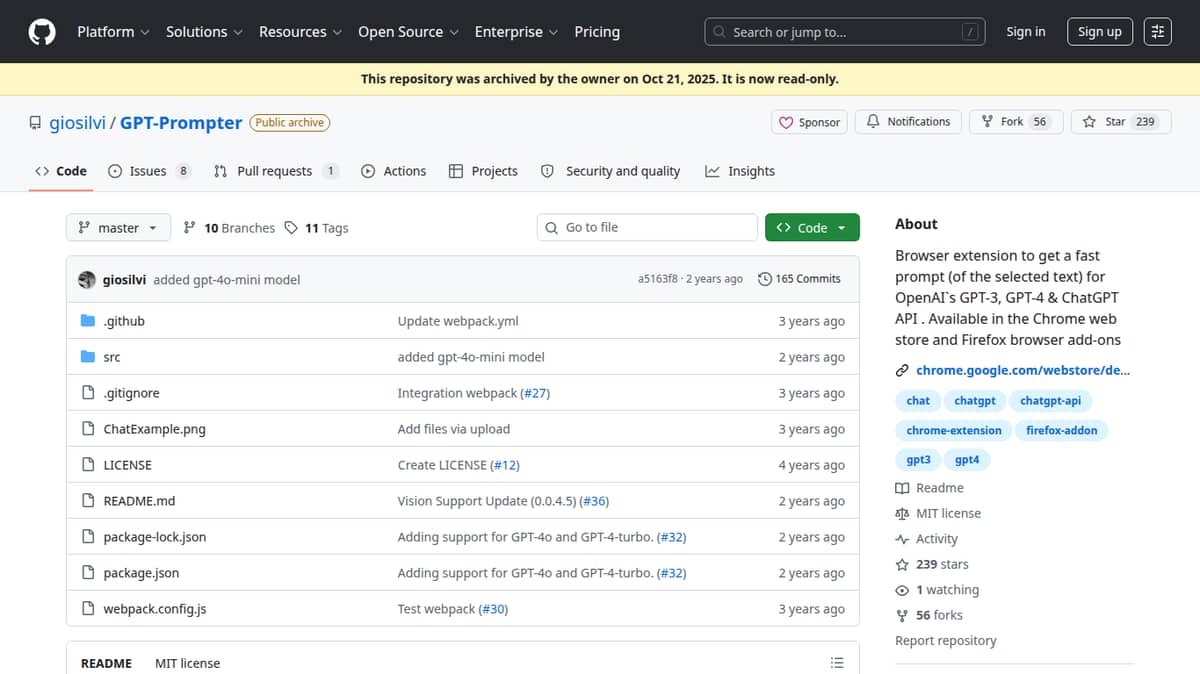The height and width of the screenshot is (674, 1200).
Task: Open the Pricing link
Action: coord(597,32)
